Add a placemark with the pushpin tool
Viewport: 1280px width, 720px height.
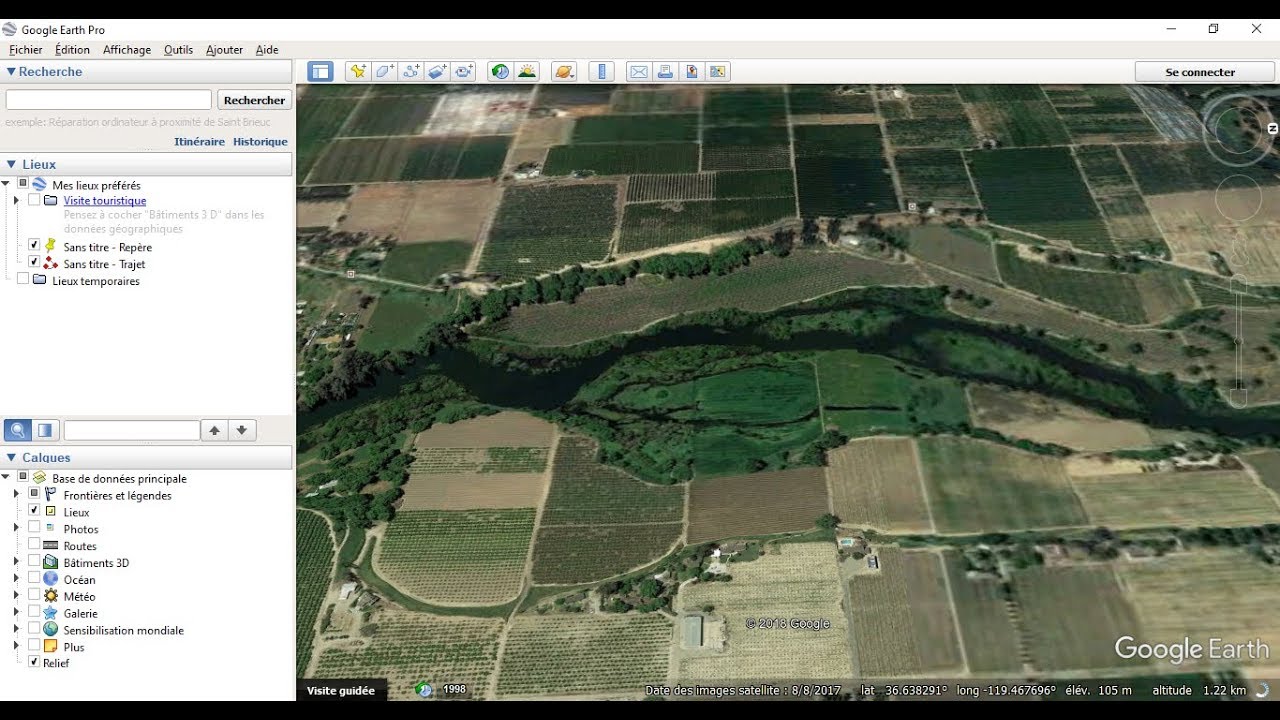pyautogui.click(x=358, y=71)
